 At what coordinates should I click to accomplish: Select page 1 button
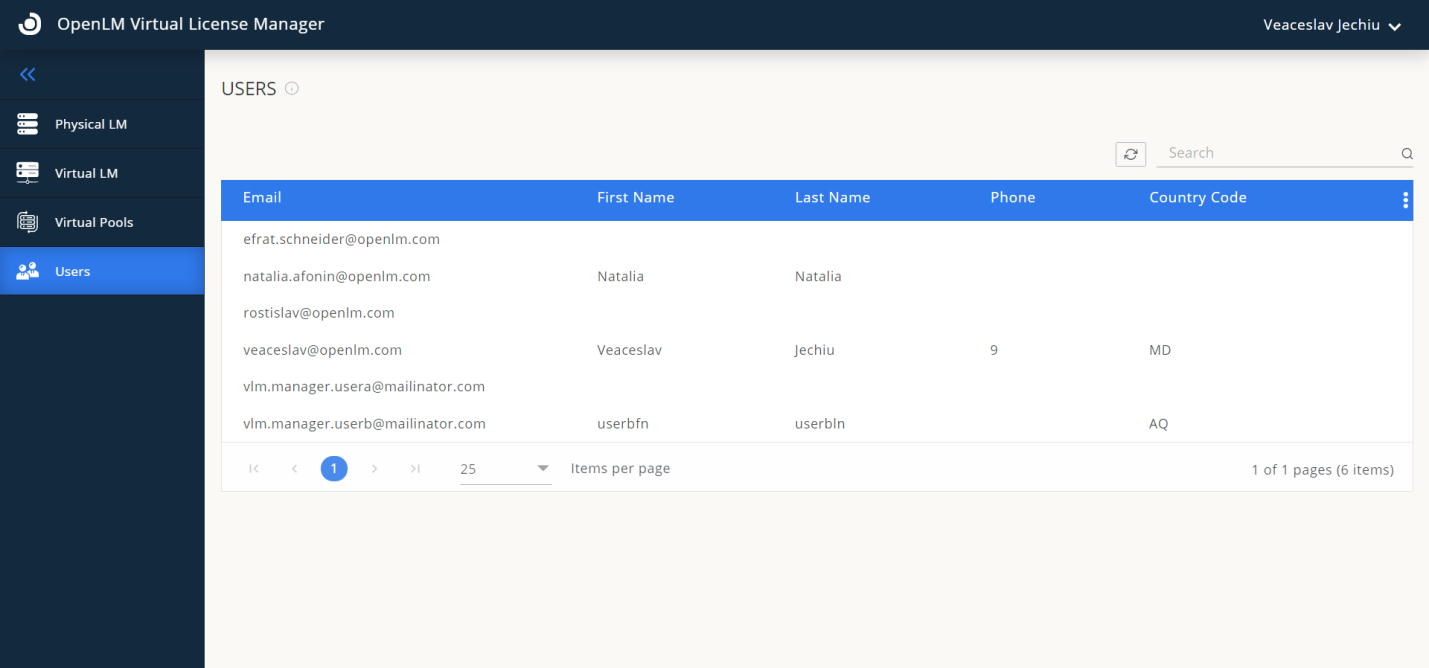[334, 469]
